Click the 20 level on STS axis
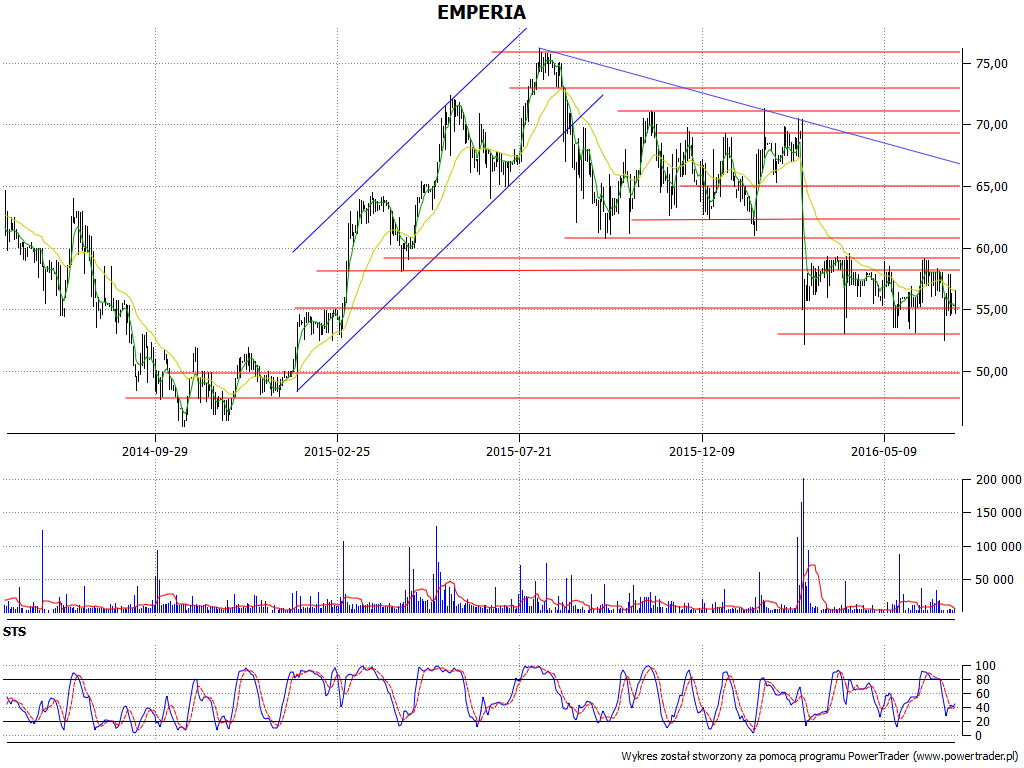1024x768 pixels. click(982, 722)
